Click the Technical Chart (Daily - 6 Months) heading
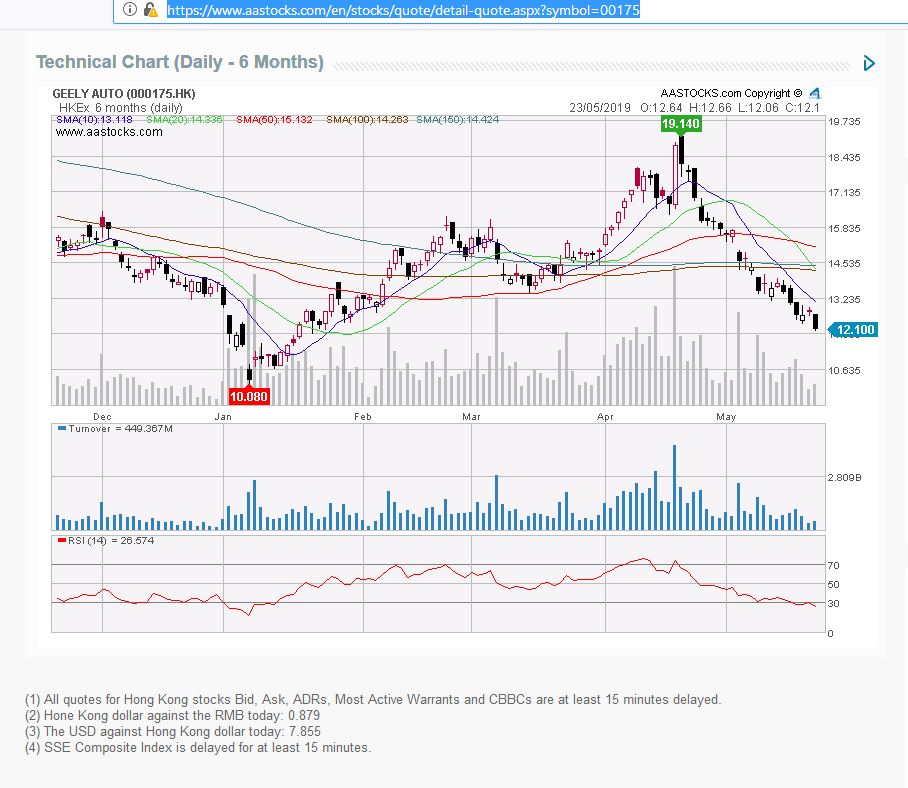908x788 pixels. [180, 62]
